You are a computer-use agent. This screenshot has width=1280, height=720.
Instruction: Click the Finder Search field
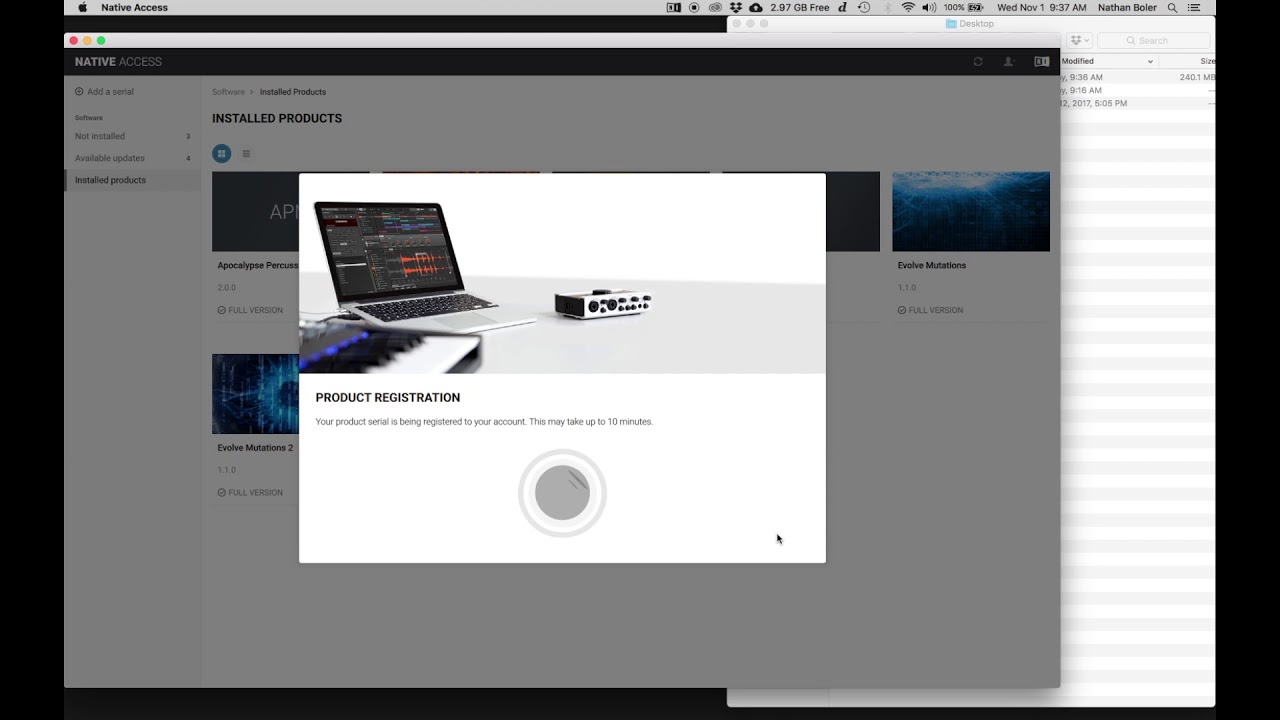point(1153,40)
